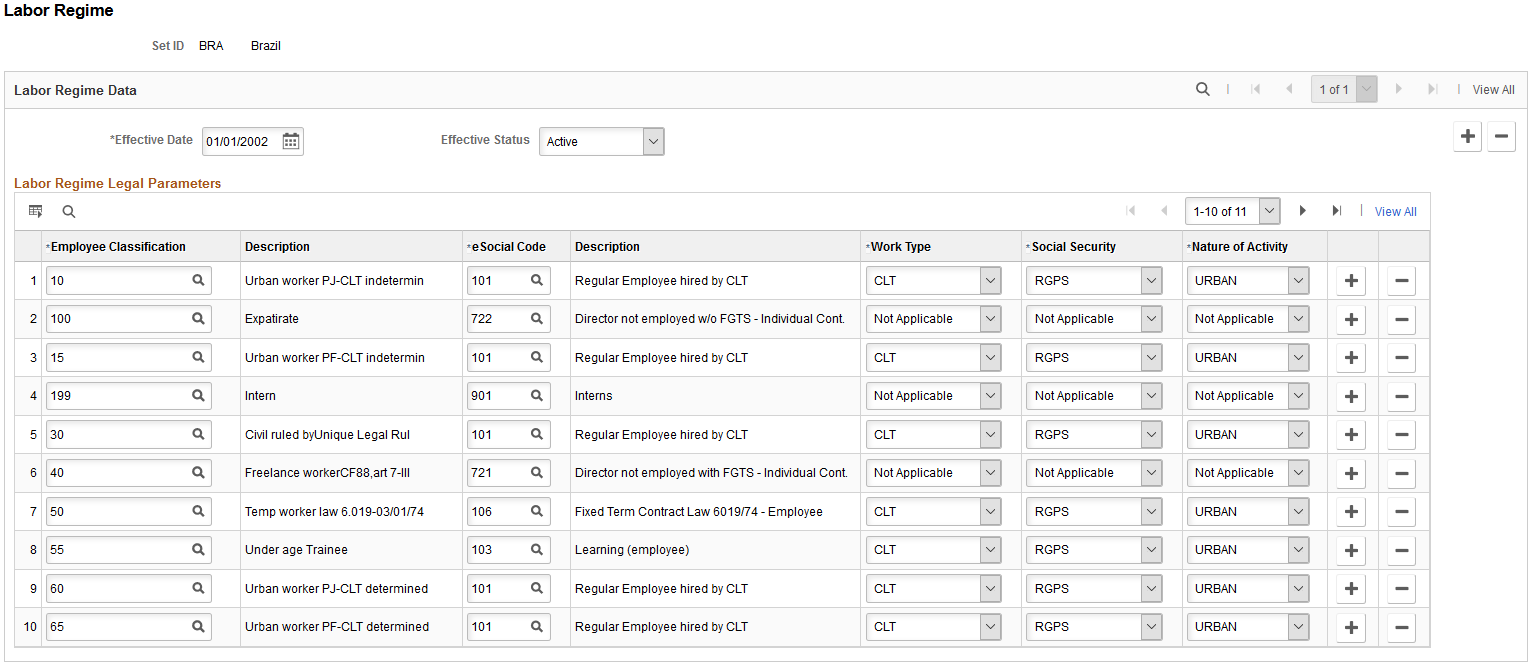Screen dimensions: 1529x667
Task: Delete the Urban worker PF-CLT indetermin row
Action: (1402, 358)
